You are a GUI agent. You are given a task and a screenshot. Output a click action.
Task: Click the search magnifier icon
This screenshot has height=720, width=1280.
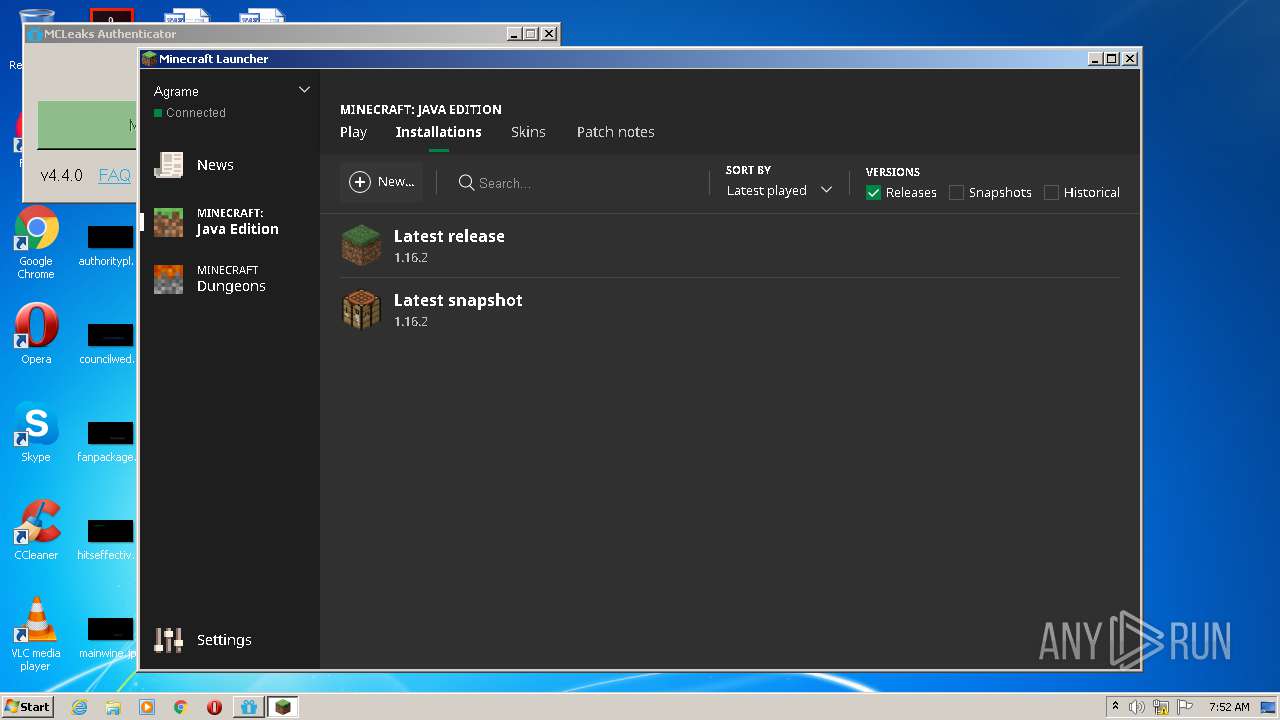[x=466, y=183]
